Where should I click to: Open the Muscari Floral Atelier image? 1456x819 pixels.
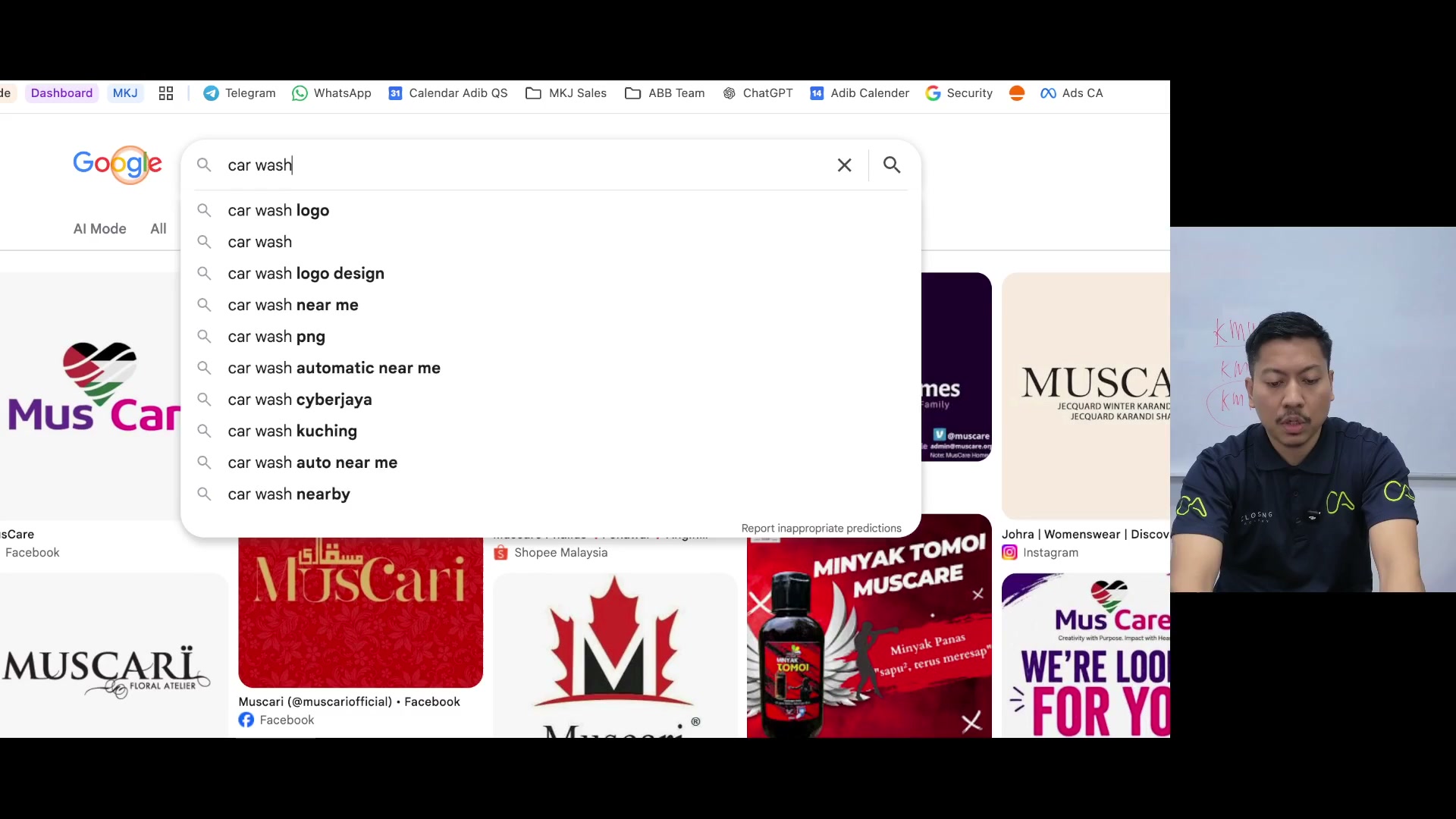[114, 655]
